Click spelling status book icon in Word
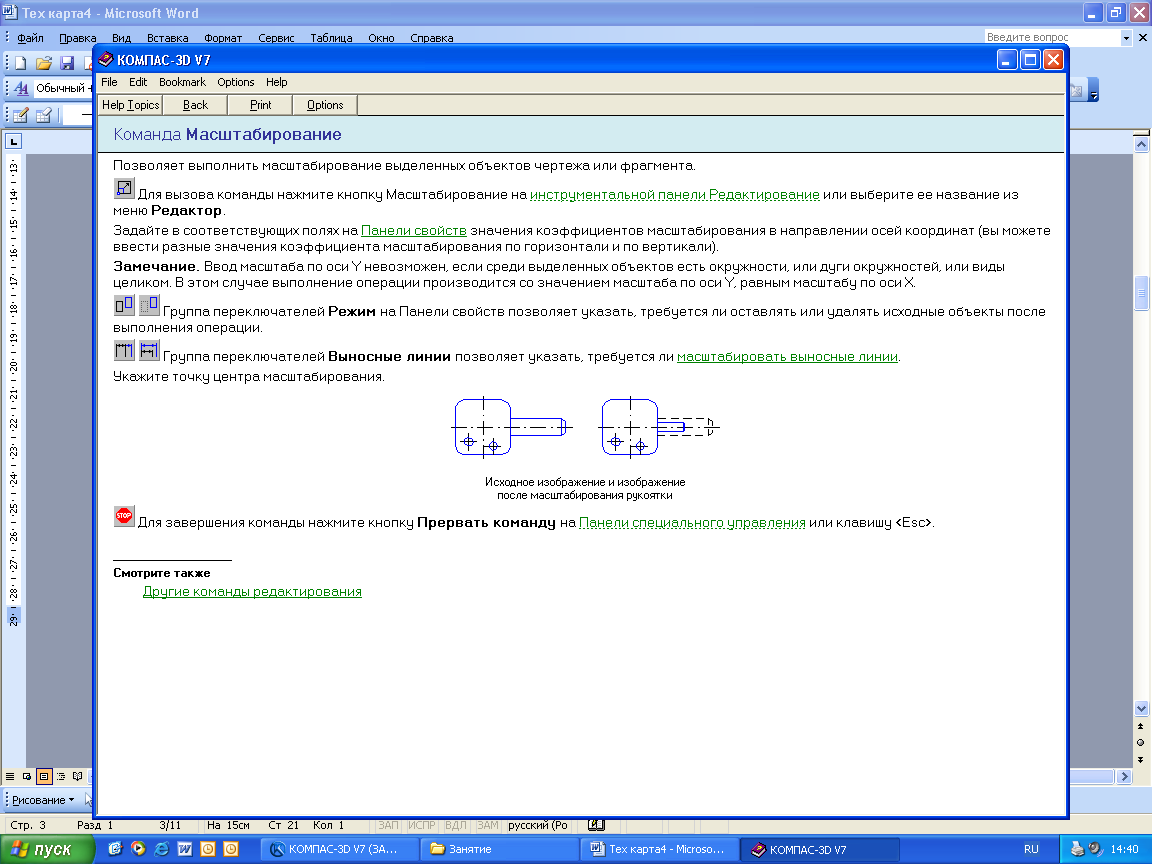 click(597, 825)
